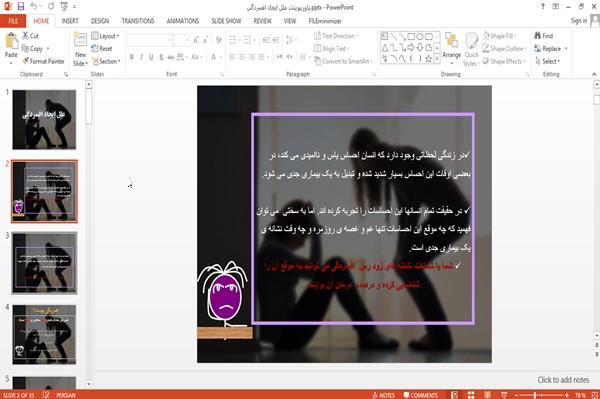600x399 pixels.
Task: Click the Clear All Formatting icon
Action: (218, 40)
